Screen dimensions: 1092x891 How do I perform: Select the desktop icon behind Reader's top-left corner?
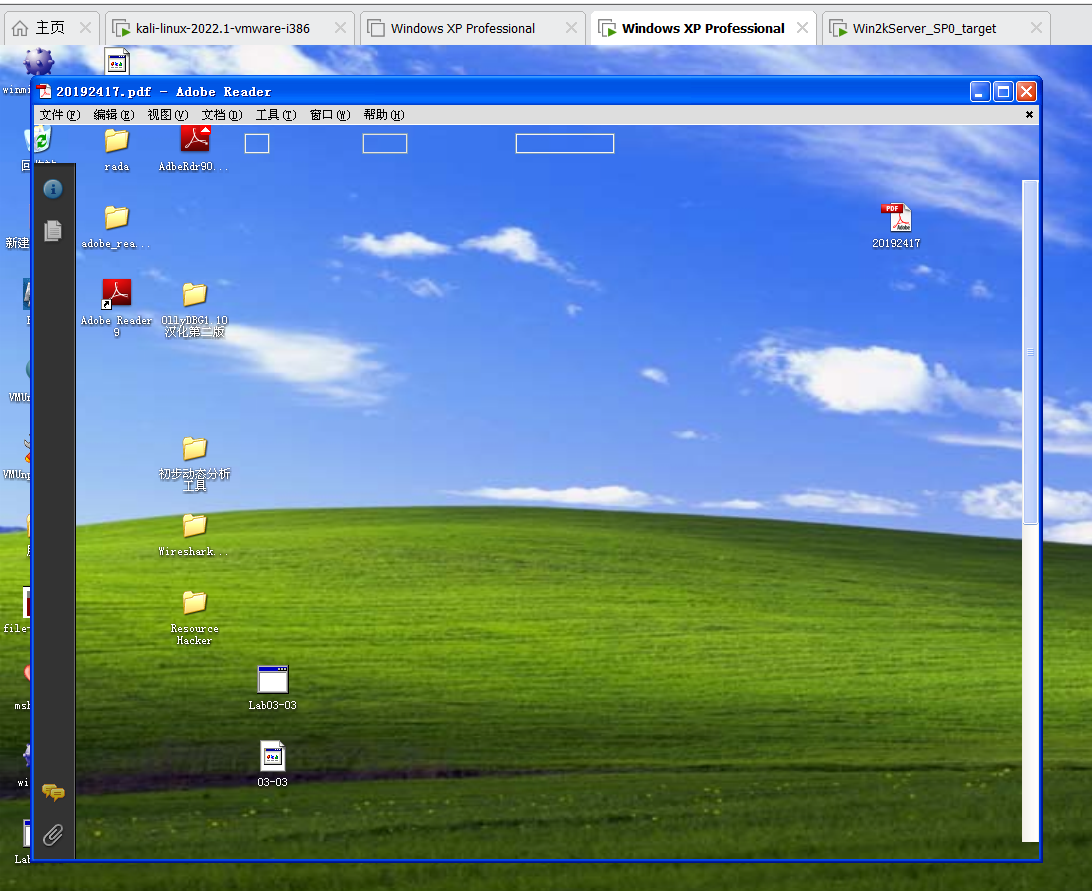[x=38, y=62]
